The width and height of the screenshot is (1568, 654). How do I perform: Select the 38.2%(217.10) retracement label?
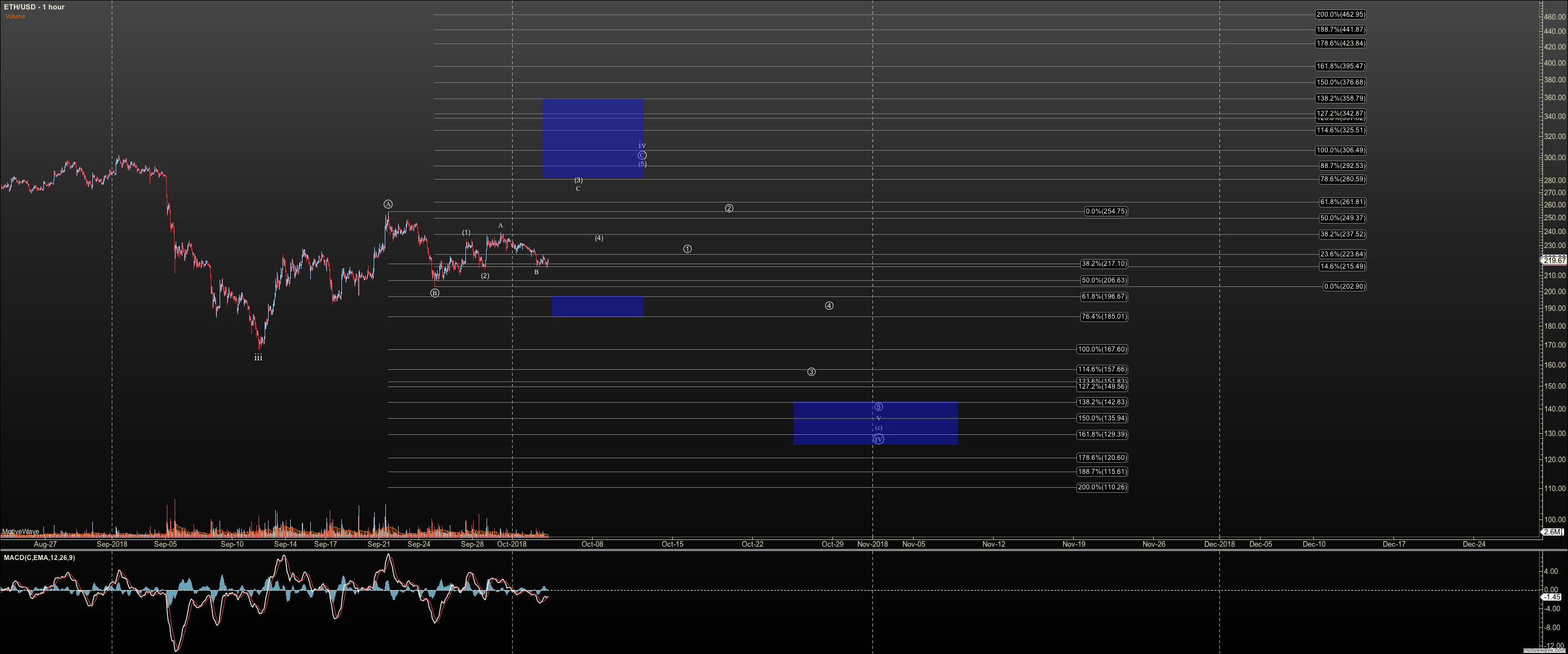1104,264
